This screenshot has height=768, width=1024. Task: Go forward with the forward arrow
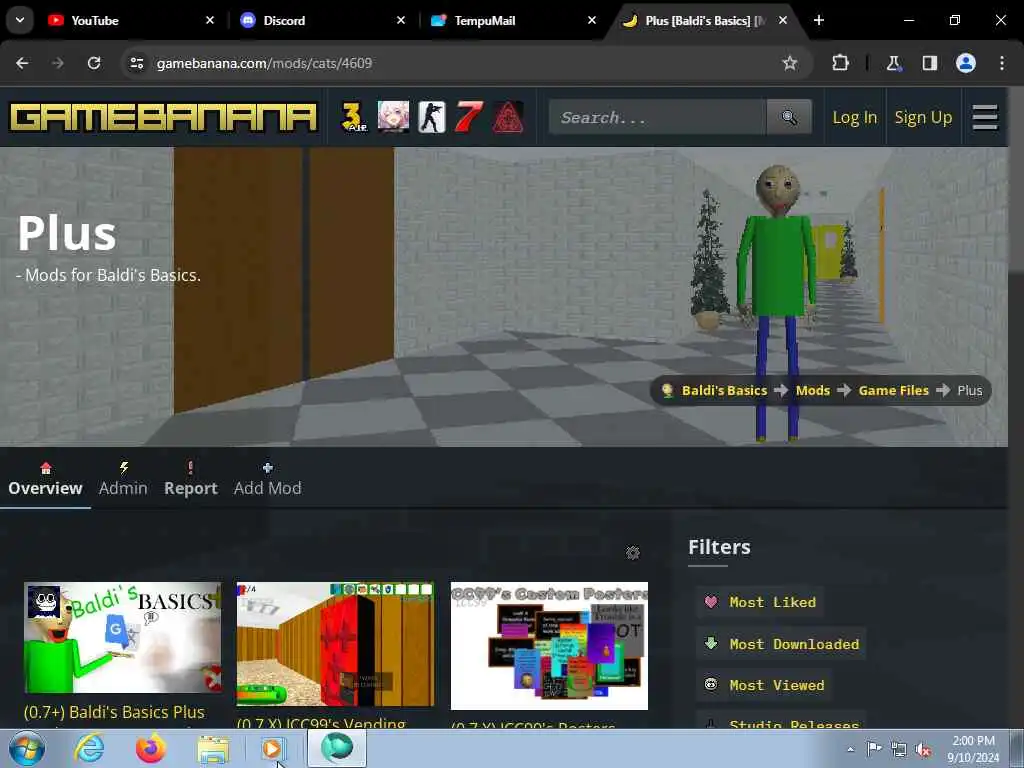coord(58,63)
